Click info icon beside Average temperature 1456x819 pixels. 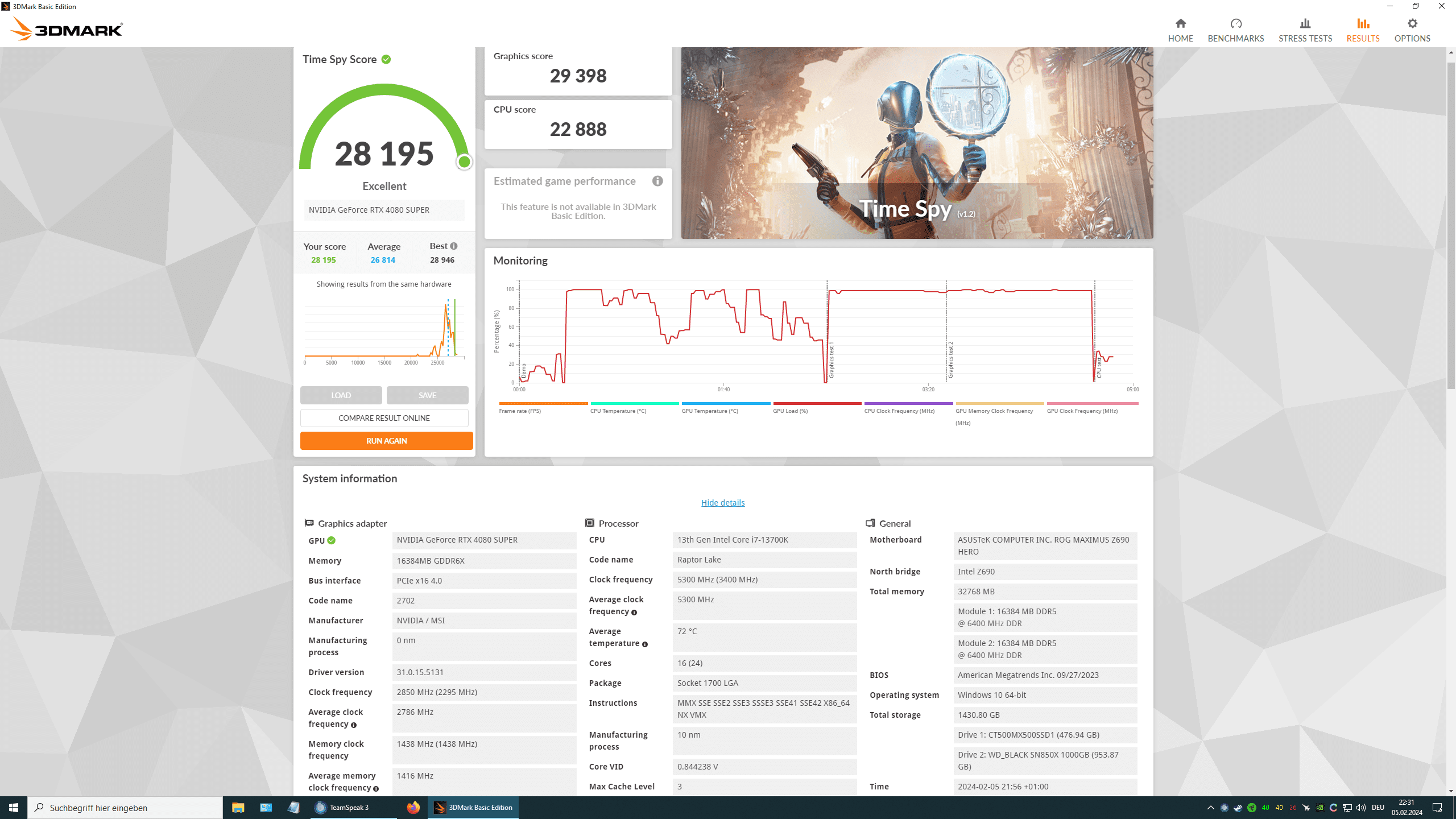(645, 644)
